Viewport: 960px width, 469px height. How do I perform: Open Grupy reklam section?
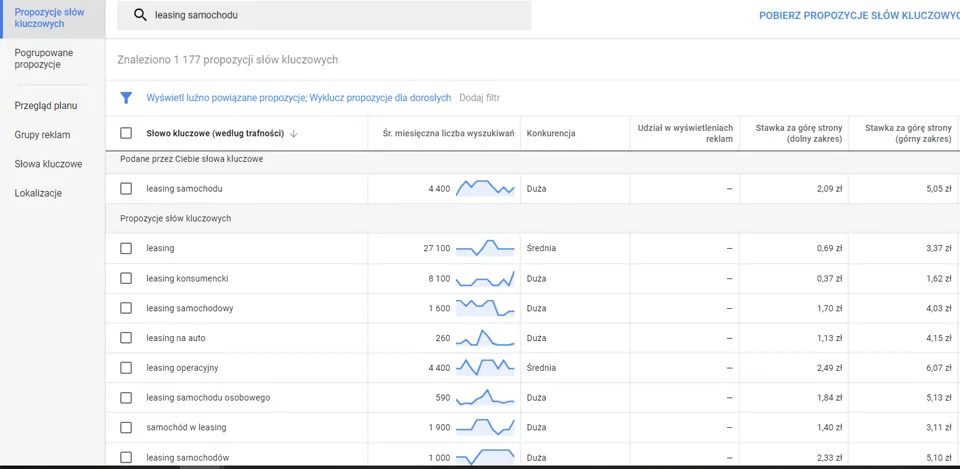[42, 135]
